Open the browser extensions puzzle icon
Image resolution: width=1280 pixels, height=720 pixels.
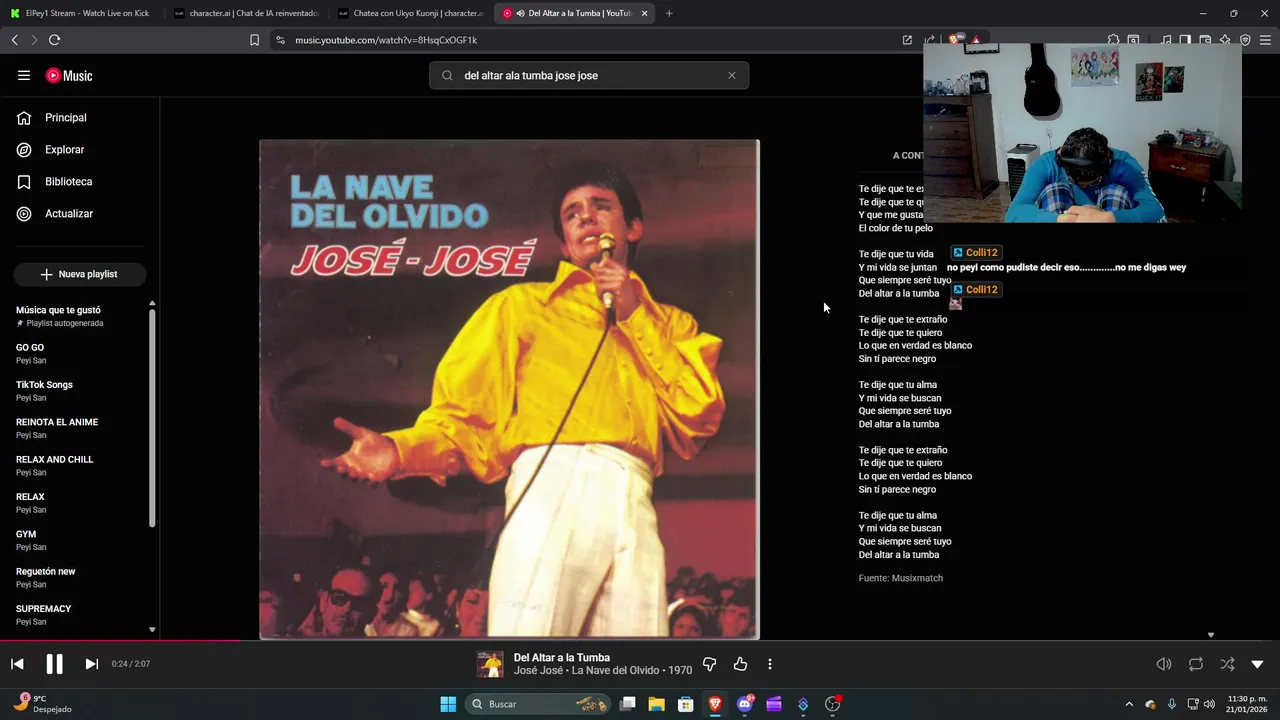coord(1113,40)
